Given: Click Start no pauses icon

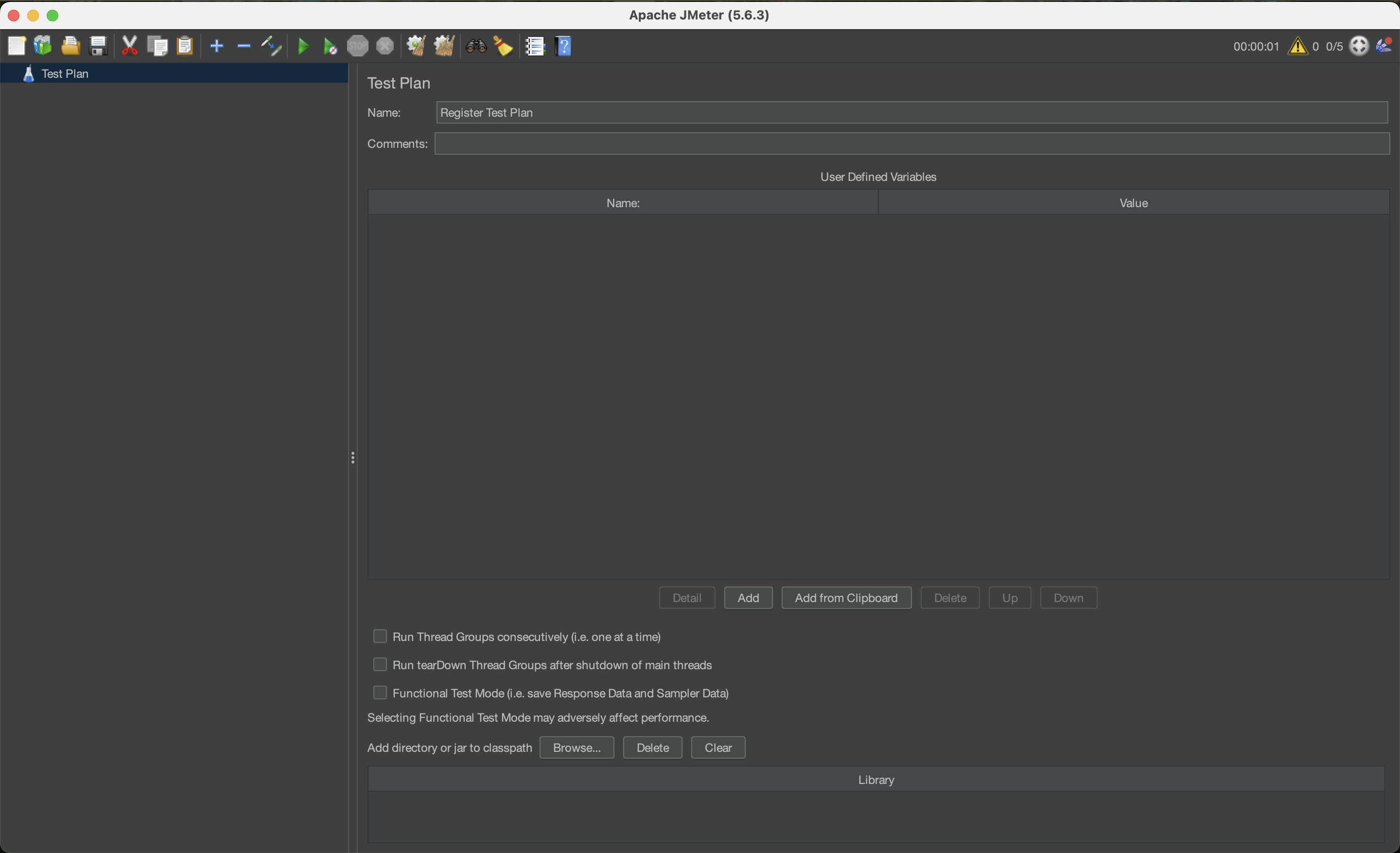Looking at the screenshot, I should (330, 46).
